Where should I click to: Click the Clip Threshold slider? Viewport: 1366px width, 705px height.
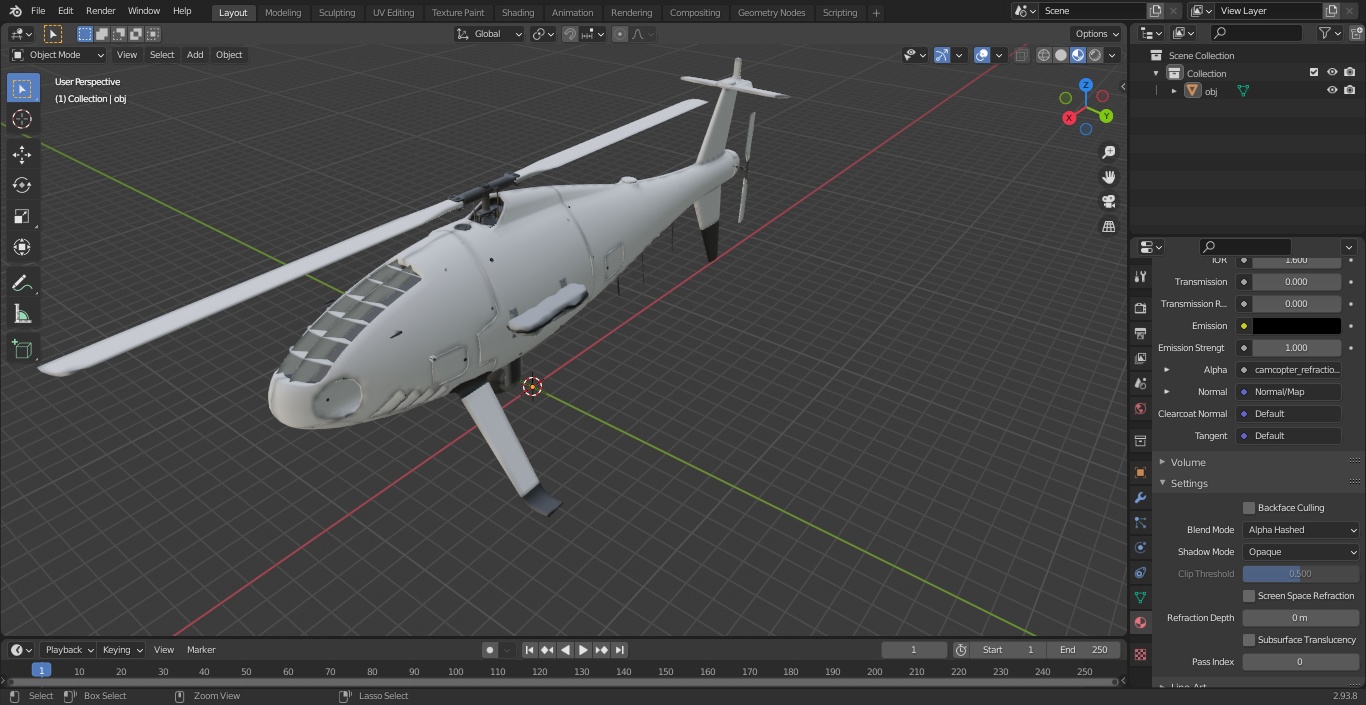point(1301,574)
